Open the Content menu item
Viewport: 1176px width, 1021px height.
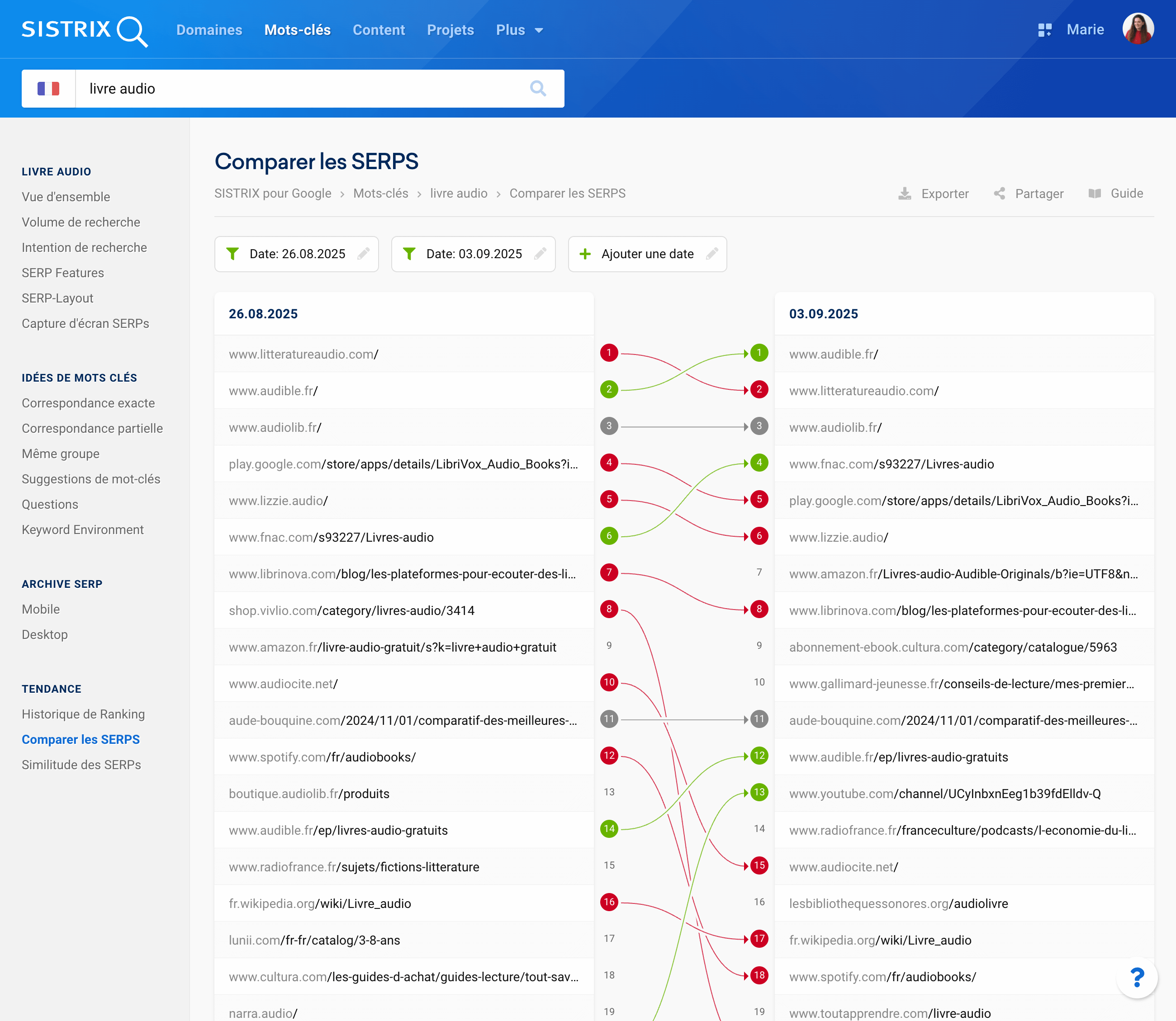379,30
